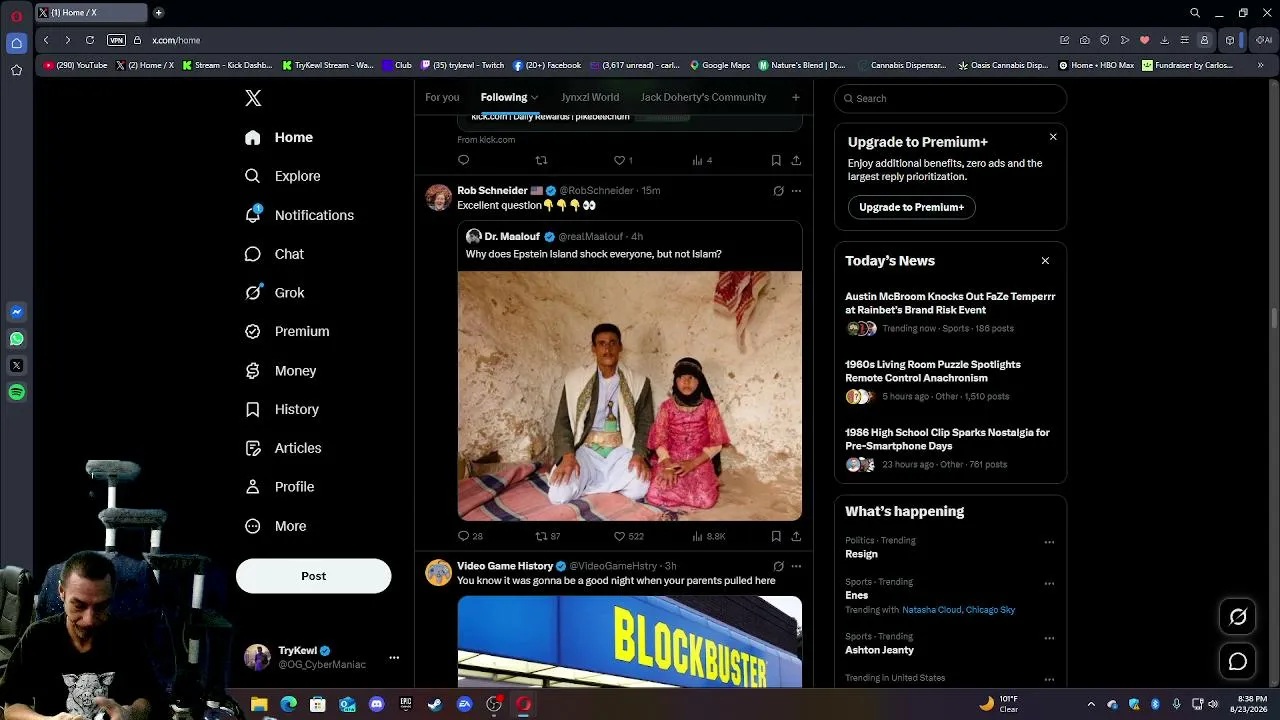This screenshot has height=720, width=1280.
Task: Open more menu on Video Game History post
Action: pyautogui.click(x=796, y=566)
